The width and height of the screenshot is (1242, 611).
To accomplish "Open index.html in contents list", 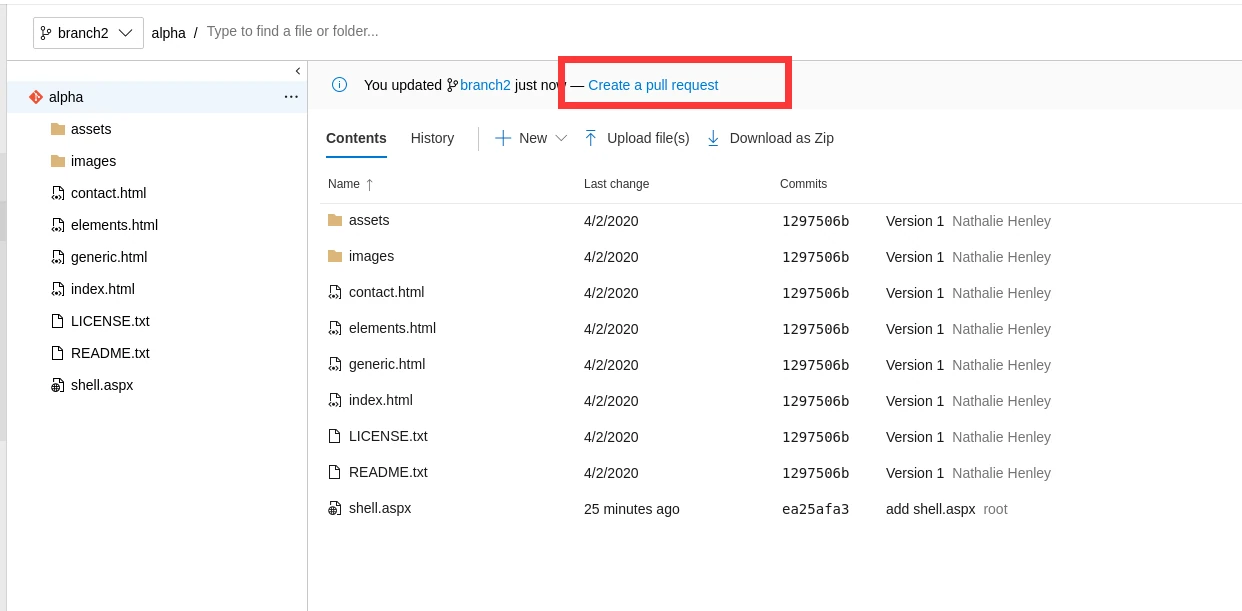I will tap(381, 400).
